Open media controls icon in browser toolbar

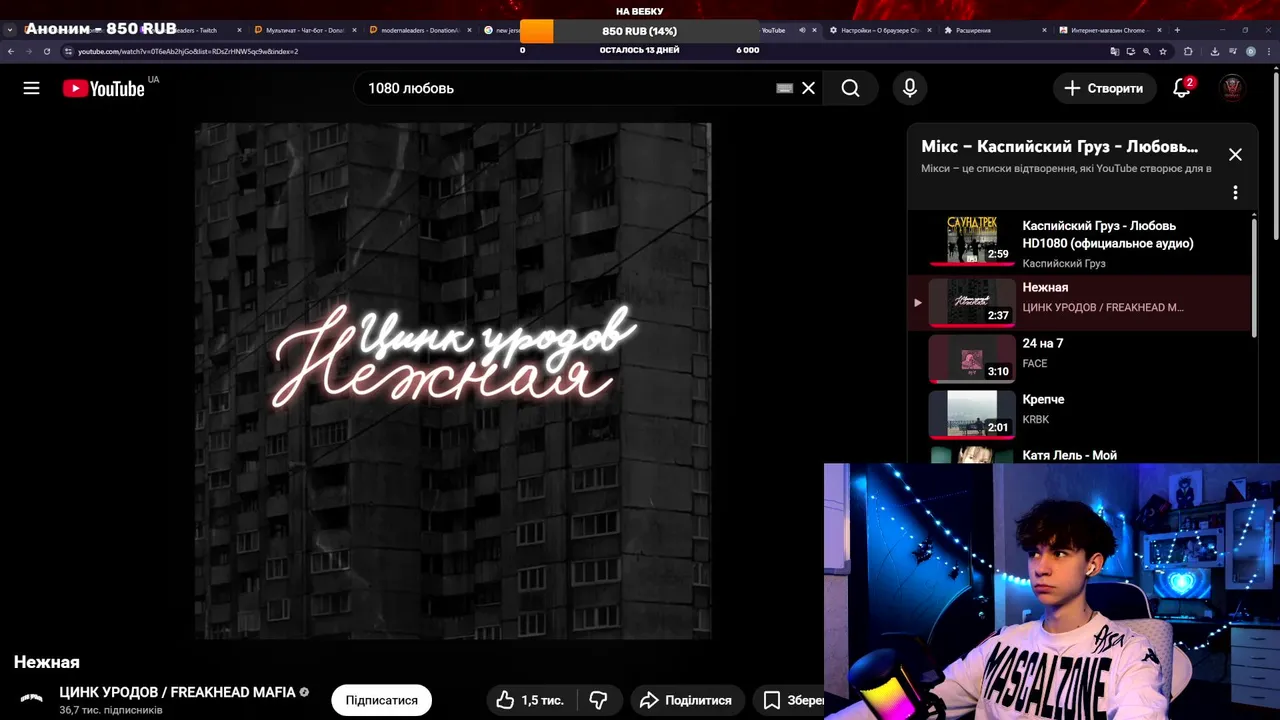click(1232, 51)
